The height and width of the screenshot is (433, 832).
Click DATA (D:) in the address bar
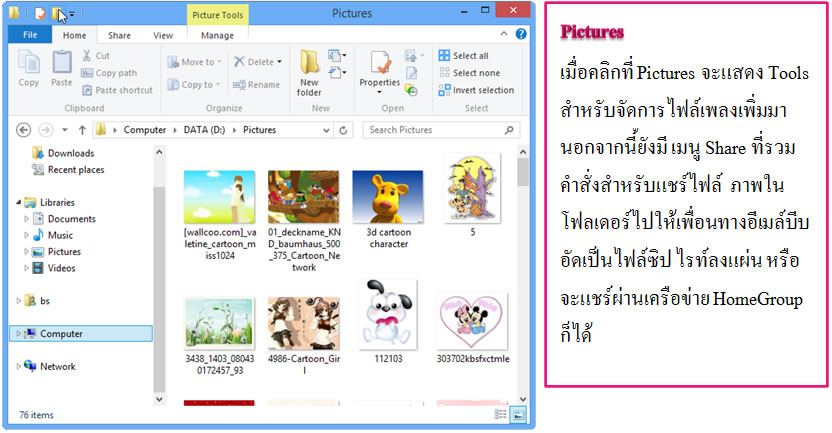[x=204, y=130]
